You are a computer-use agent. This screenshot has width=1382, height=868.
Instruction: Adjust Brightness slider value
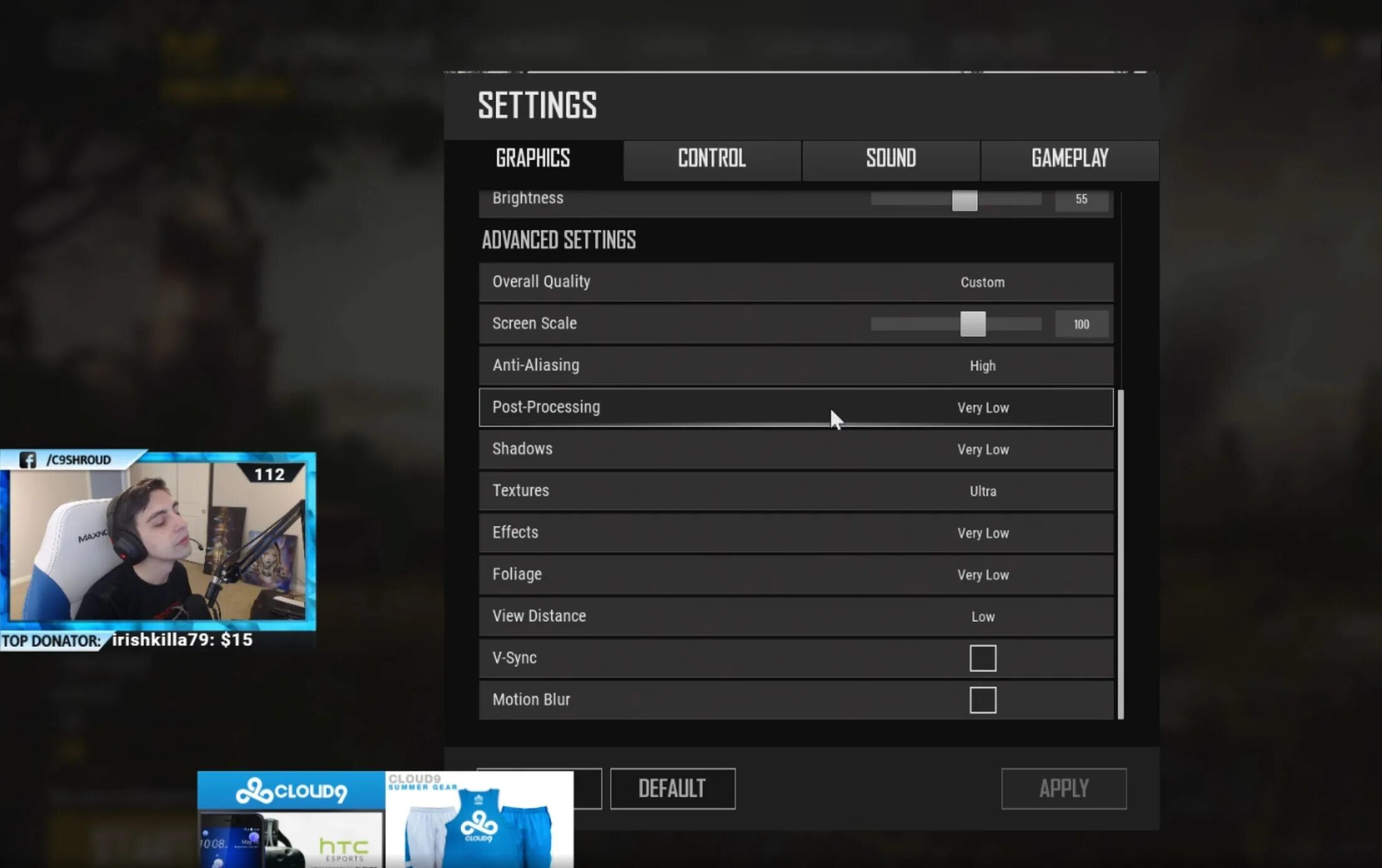[x=963, y=199]
